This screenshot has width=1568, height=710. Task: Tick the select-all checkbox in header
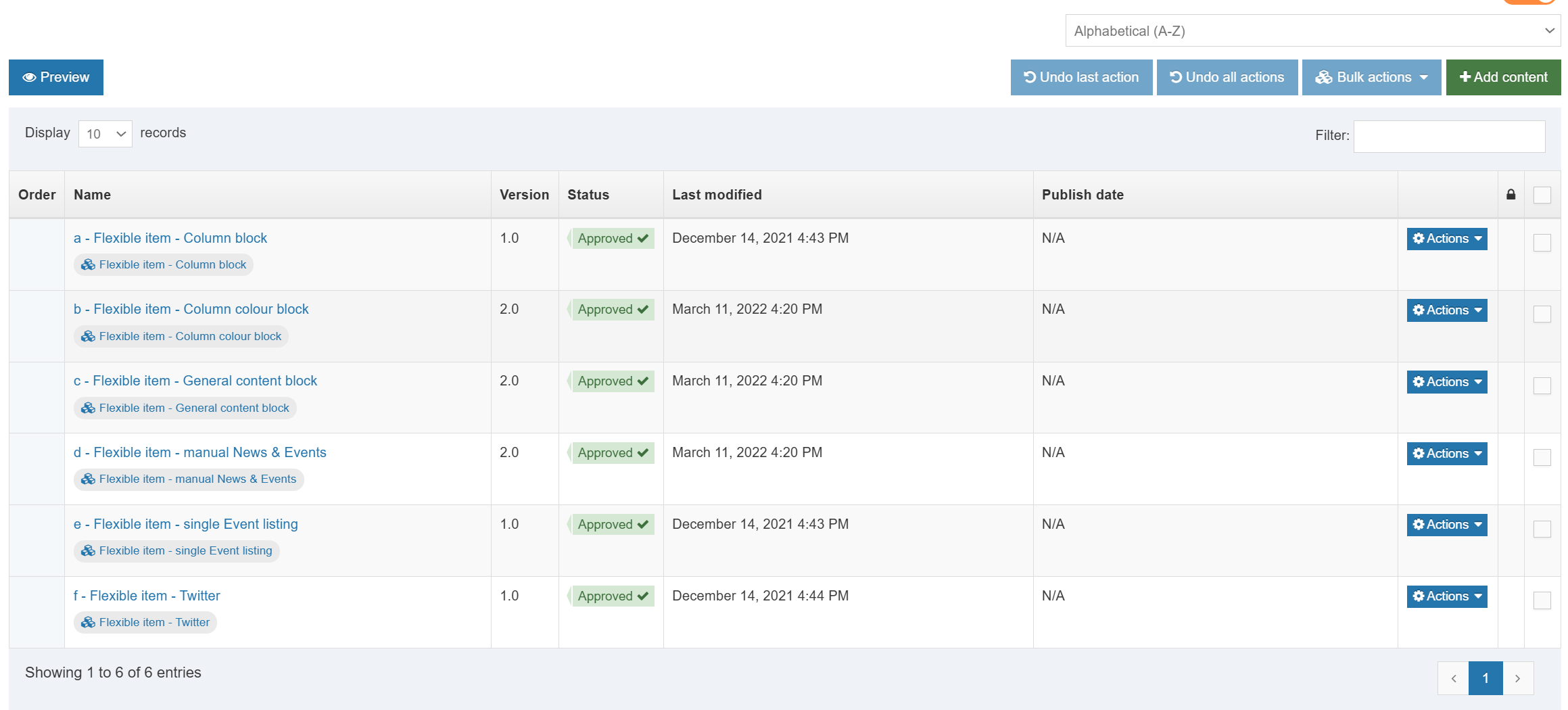point(1542,195)
